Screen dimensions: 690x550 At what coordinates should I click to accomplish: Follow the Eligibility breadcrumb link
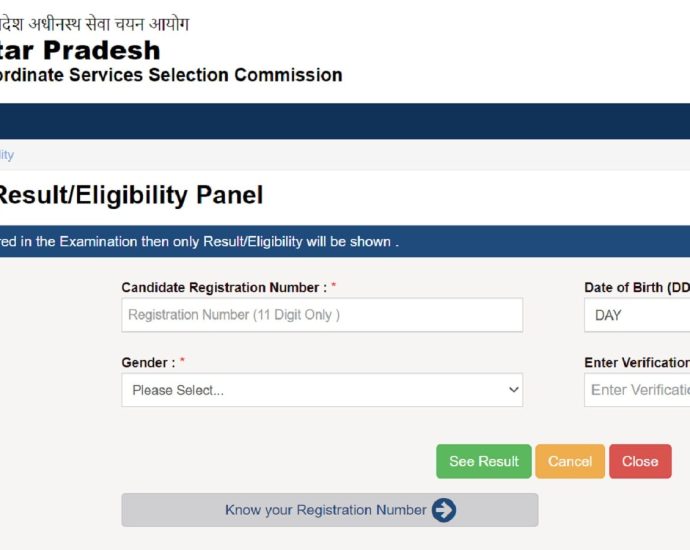6,155
